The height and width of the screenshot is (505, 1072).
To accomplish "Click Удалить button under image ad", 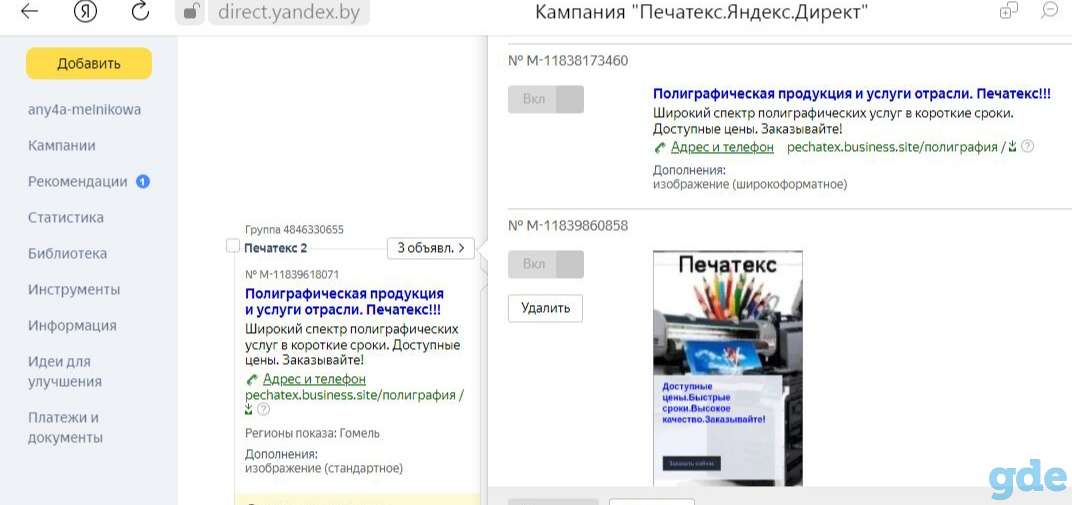I will click(546, 308).
